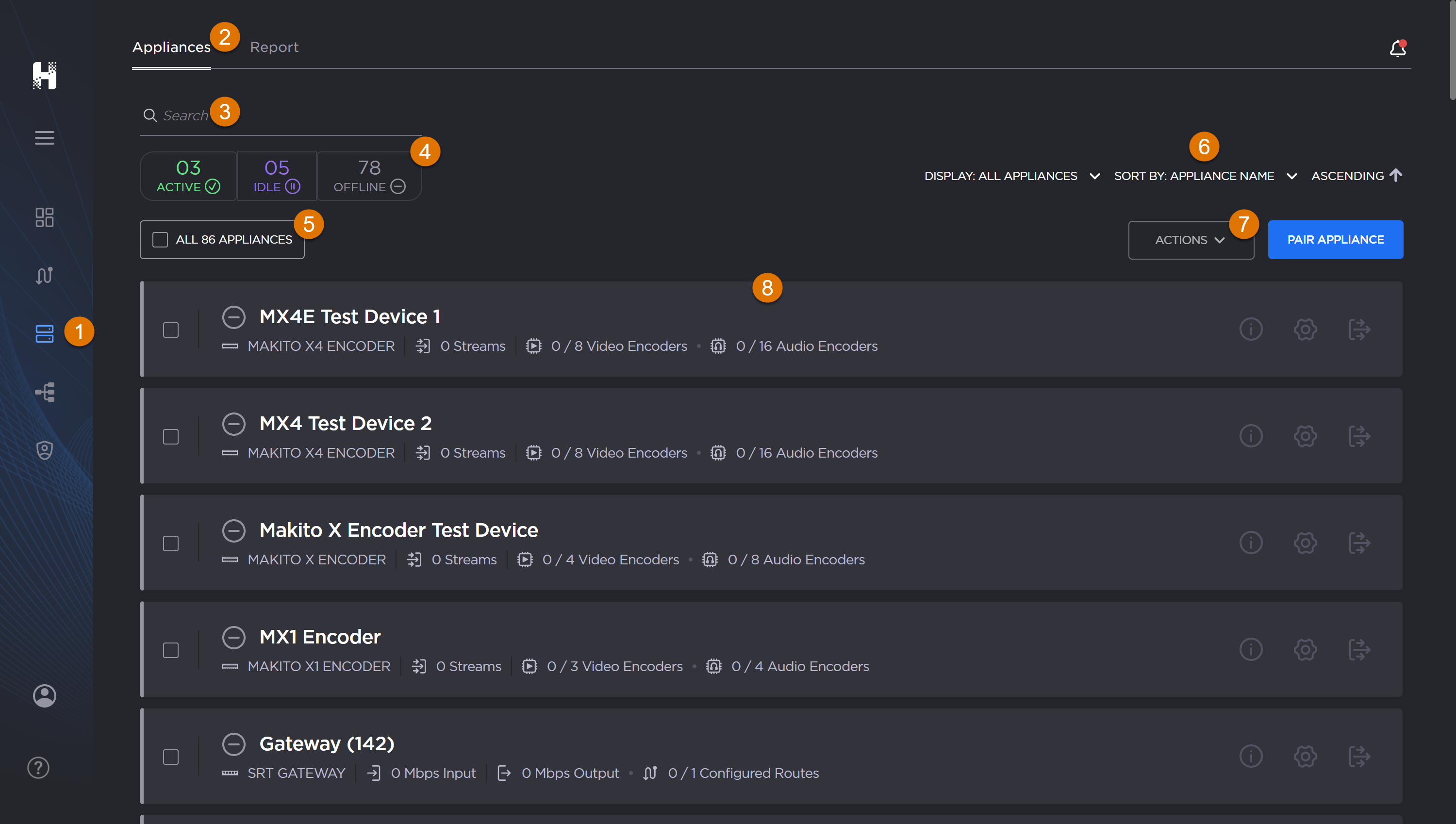Select the Appliances tab
This screenshot has width=1456, height=824.
click(x=171, y=47)
